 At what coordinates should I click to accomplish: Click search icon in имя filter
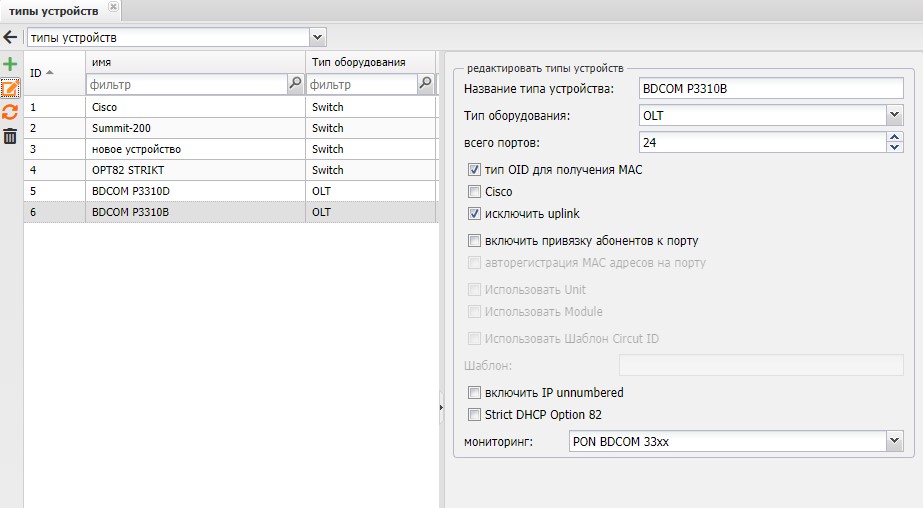click(x=295, y=85)
